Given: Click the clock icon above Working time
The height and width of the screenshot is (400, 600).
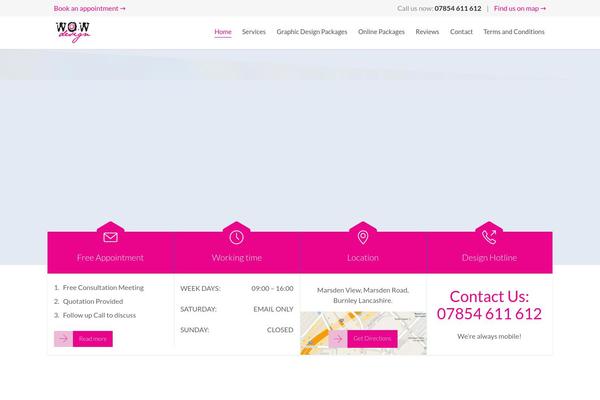Looking at the screenshot, I should coord(236,237).
